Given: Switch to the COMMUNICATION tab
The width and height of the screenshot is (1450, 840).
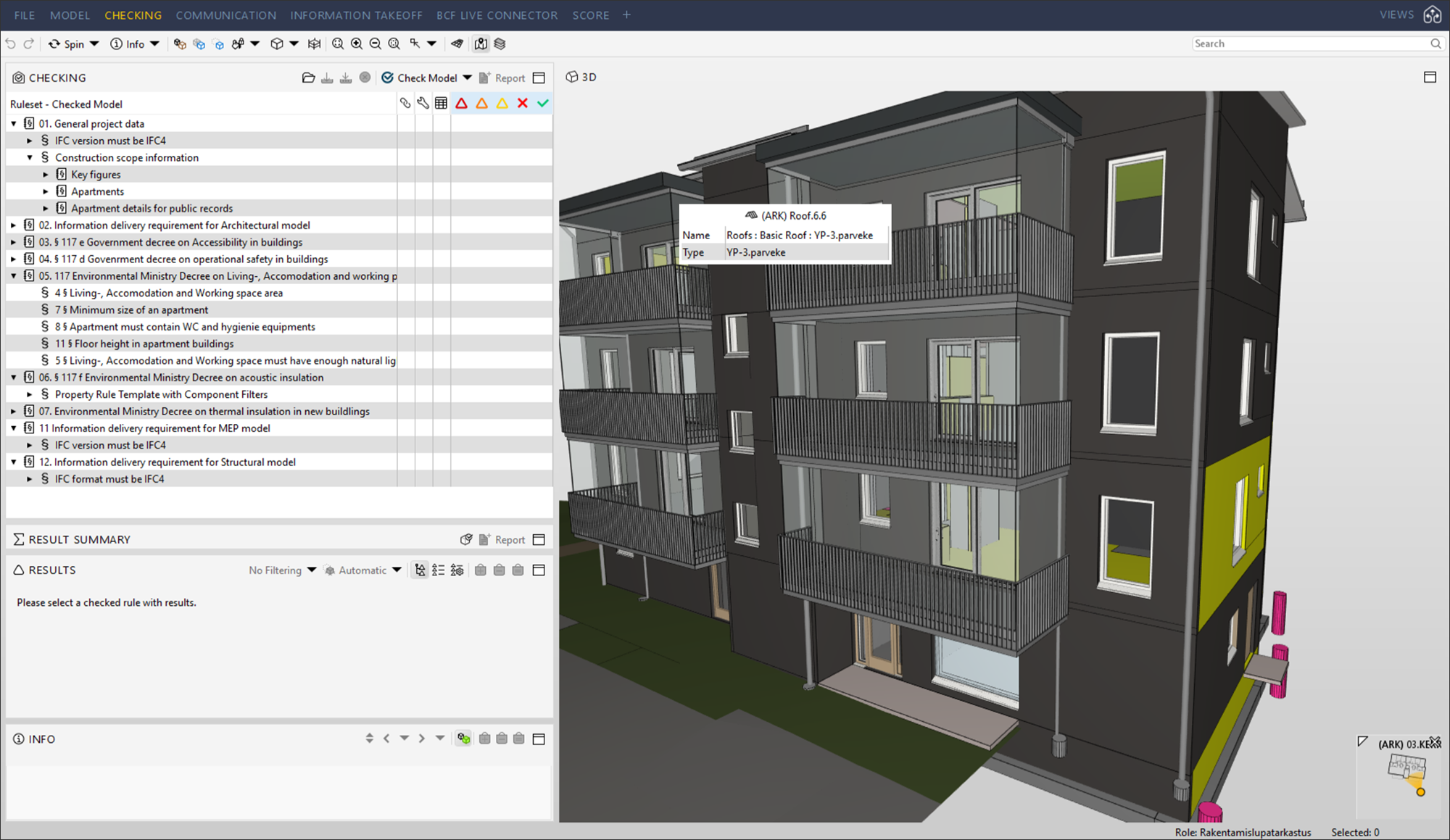Looking at the screenshot, I should [225, 15].
